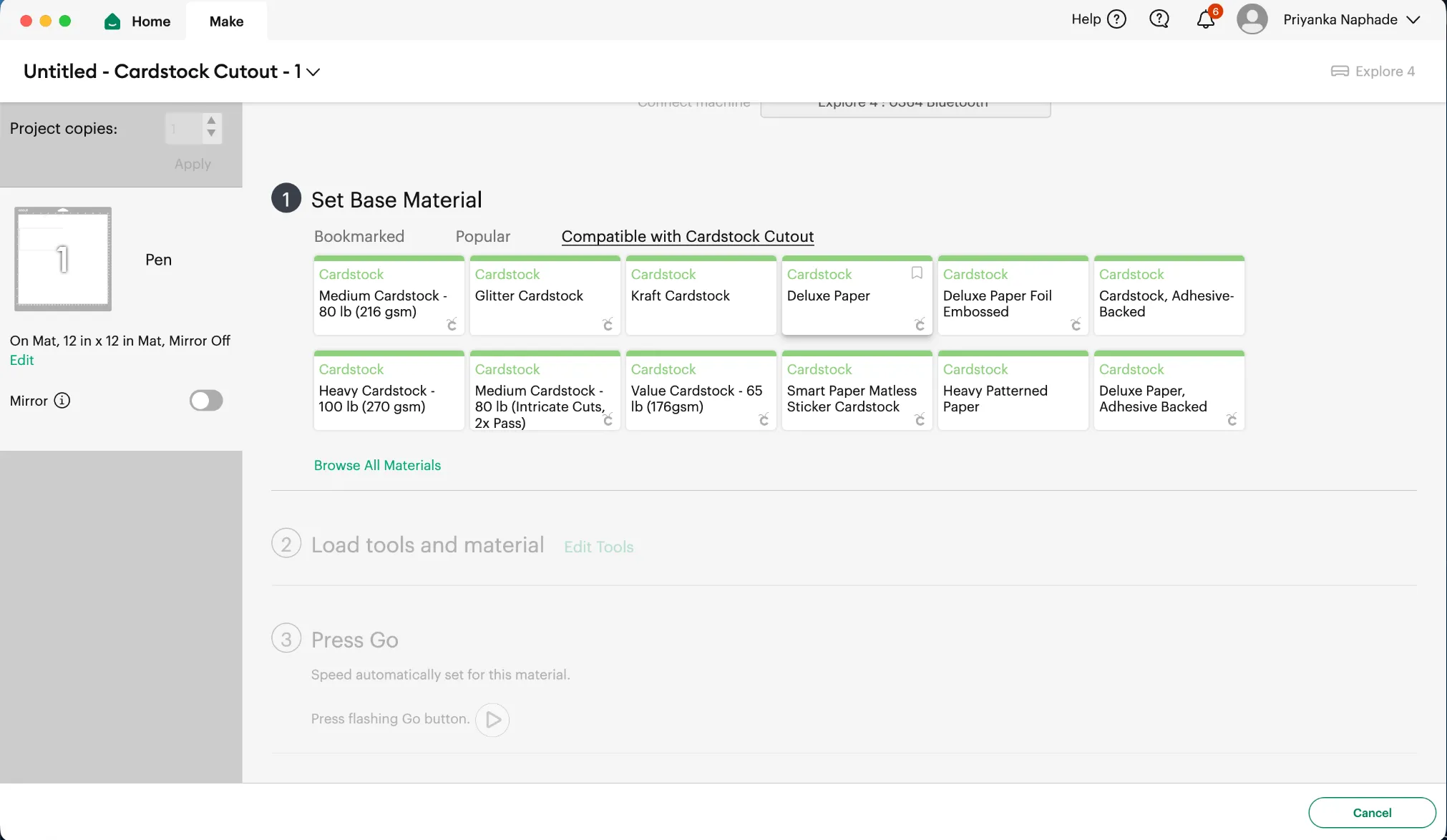Viewport: 1447px width, 840px height.
Task: Switch to the Make tab
Action: click(226, 21)
